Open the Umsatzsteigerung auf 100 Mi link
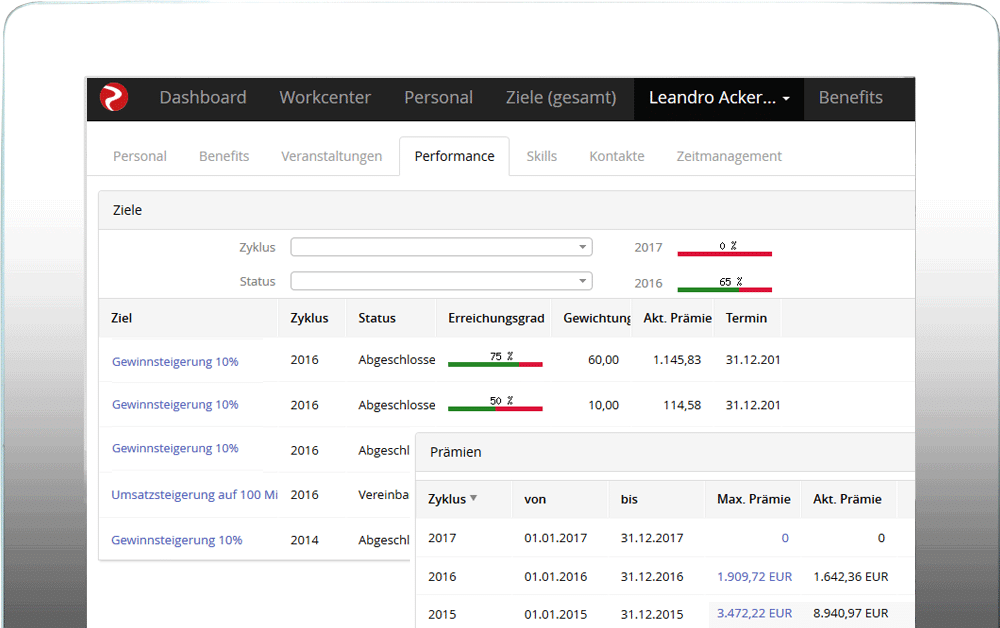This screenshot has width=1000, height=628. point(195,495)
